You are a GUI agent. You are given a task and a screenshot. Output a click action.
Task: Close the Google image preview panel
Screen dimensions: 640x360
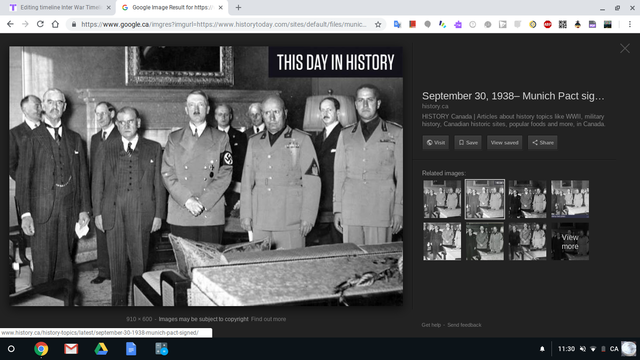click(x=625, y=49)
